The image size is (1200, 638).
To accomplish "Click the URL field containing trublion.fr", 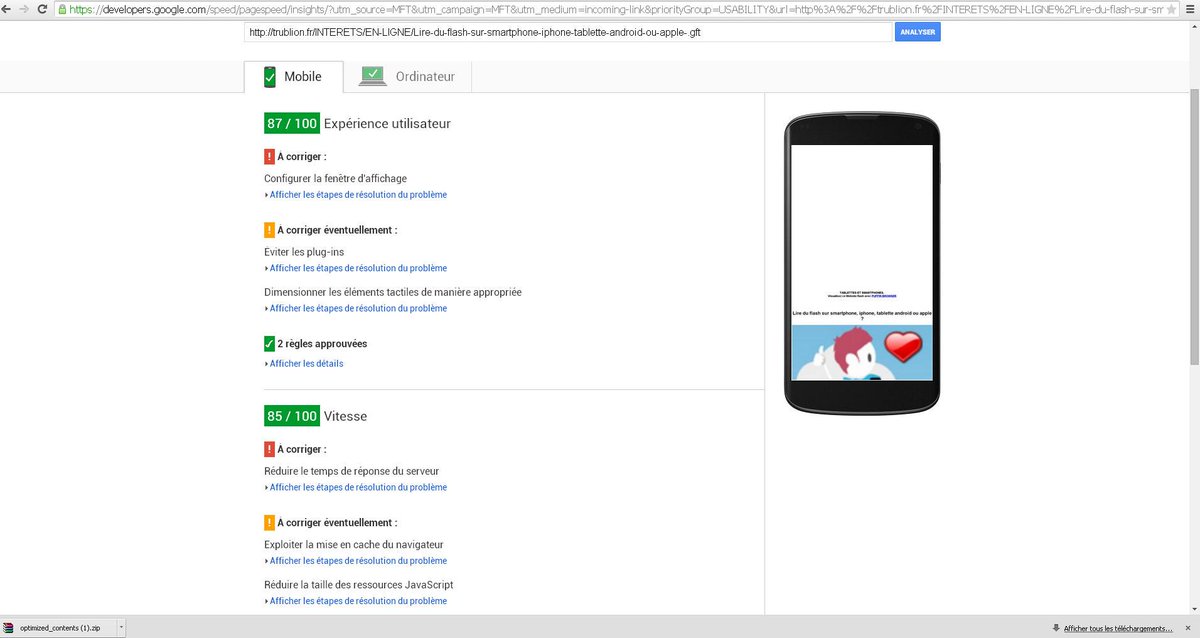I will tap(568, 32).
